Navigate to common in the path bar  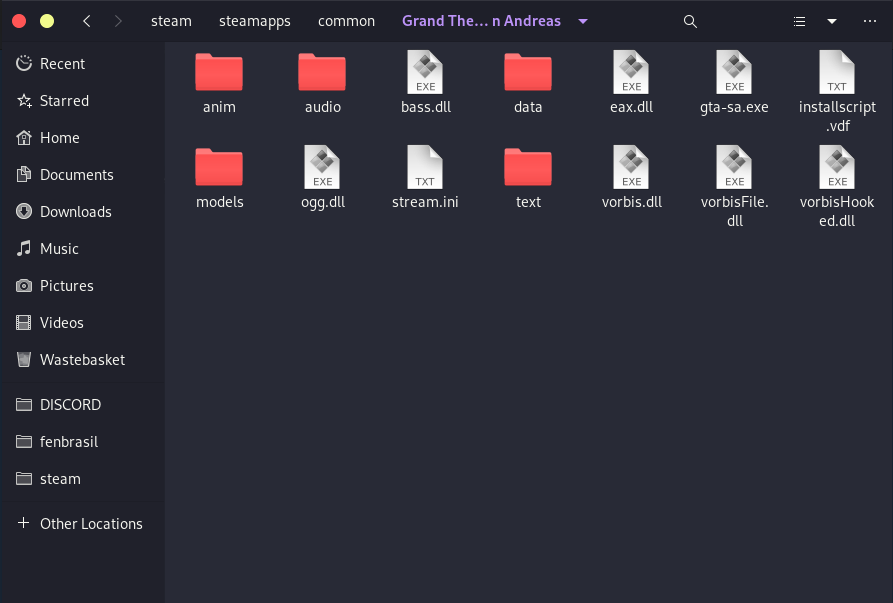click(x=346, y=21)
